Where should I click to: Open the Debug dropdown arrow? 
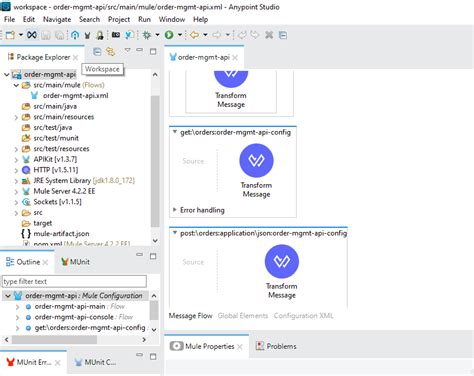tap(157, 35)
